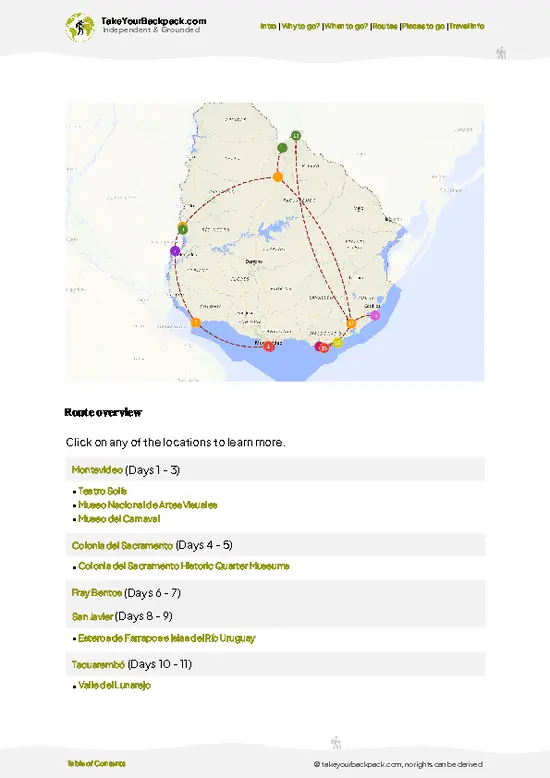
Task: Open the Montevideo location link
Action: (x=97, y=469)
